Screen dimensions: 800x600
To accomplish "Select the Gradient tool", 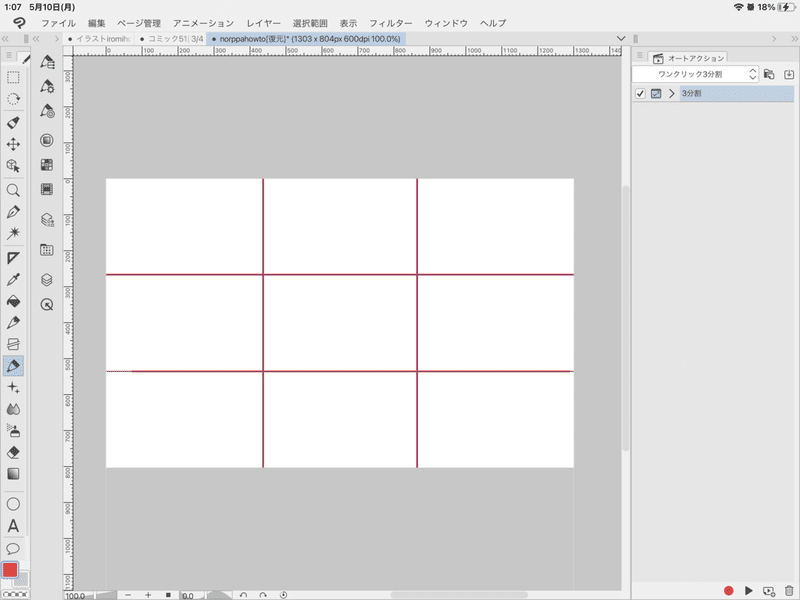I will (13, 473).
